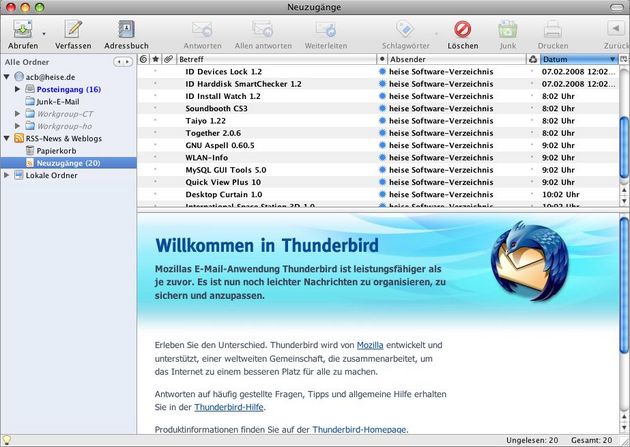Select the Lokale Ordner item
The image size is (630, 447).
(x=51, y=175)
